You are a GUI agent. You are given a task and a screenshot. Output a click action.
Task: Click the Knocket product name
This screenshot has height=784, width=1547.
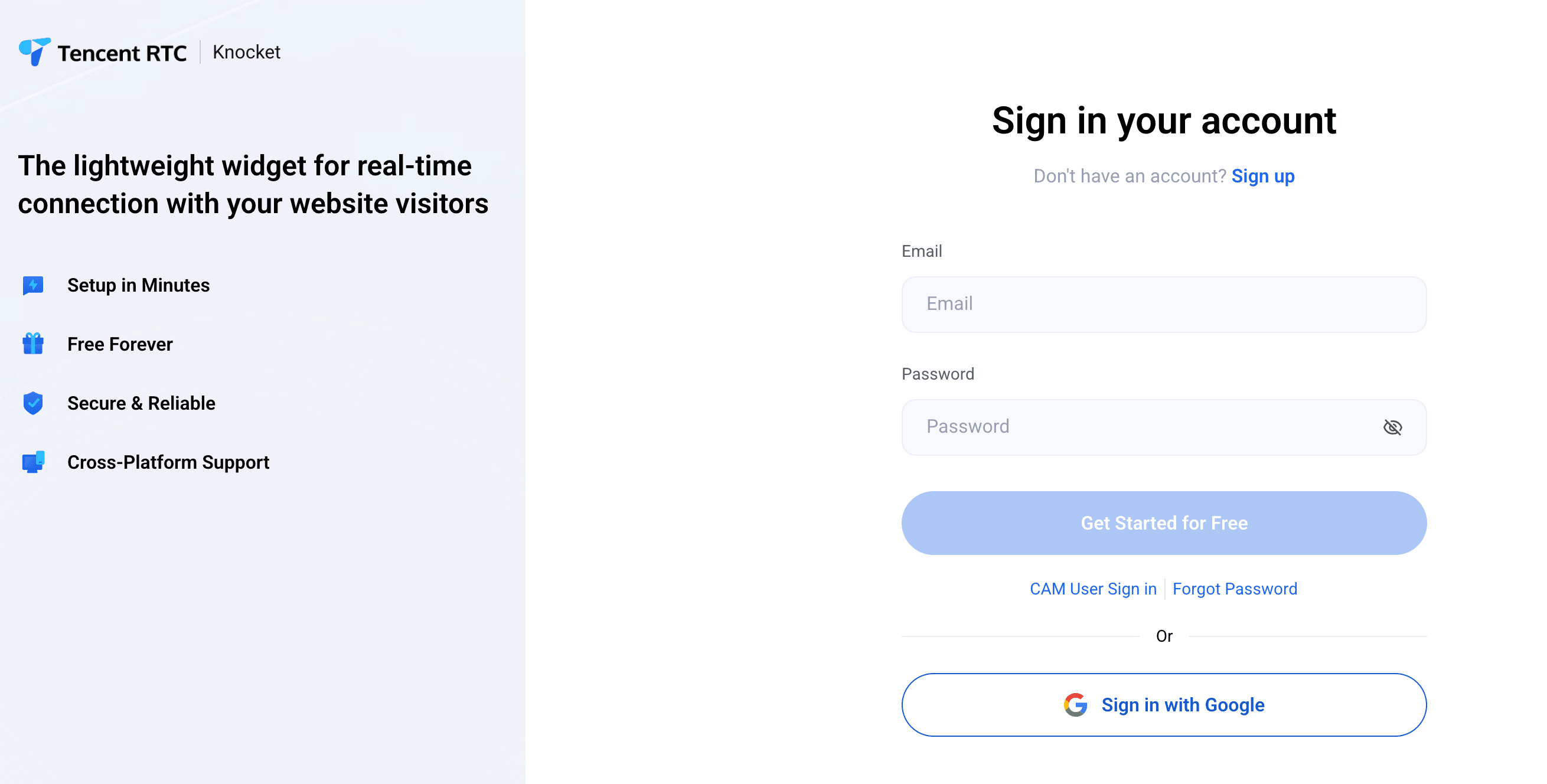pos(246,52)
